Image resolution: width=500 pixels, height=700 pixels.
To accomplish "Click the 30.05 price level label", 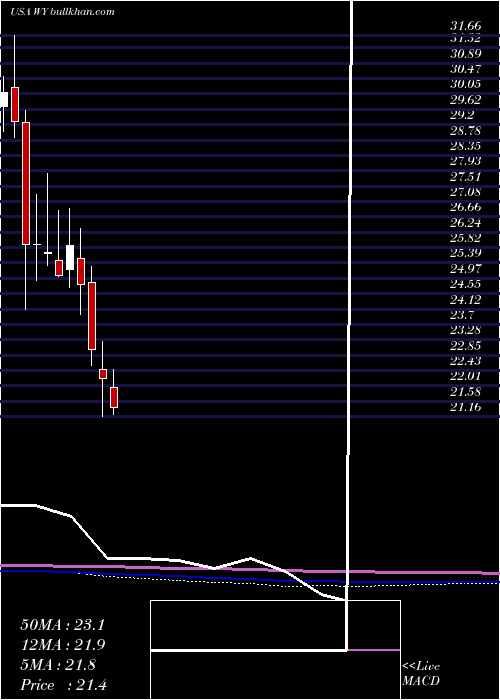I will point(465,84).
